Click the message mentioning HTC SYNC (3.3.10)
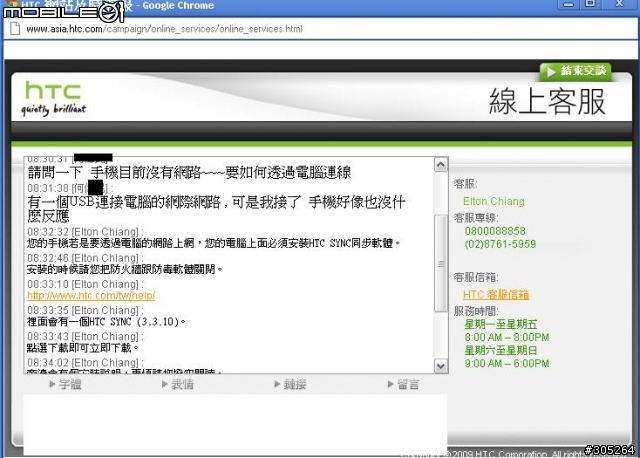The height and width of the screenshot is (458, 640). click(x=107, y=322)
